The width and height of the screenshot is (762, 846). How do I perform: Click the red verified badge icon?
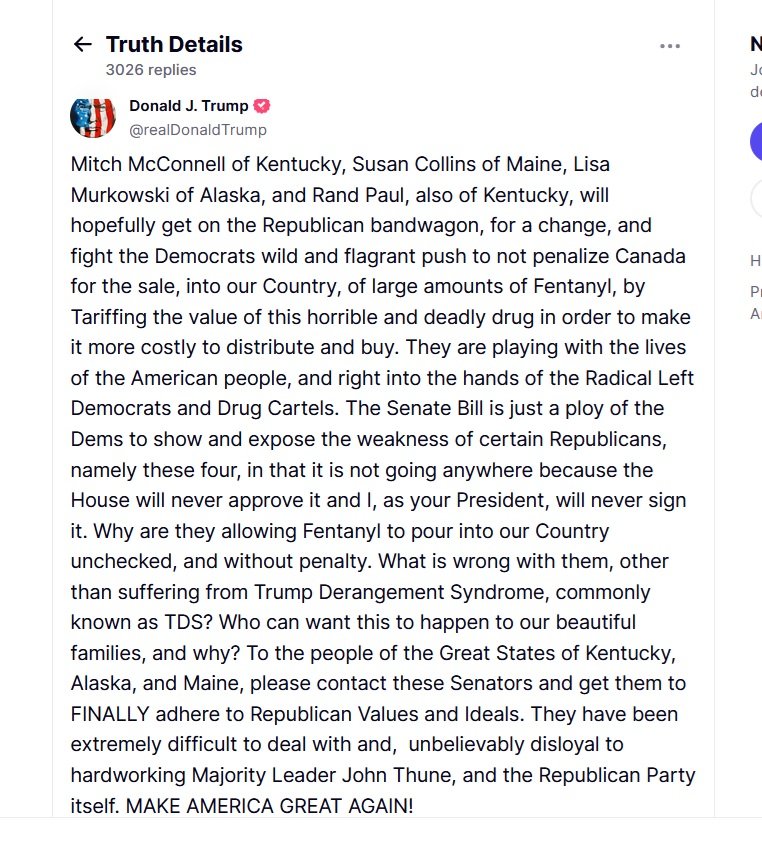[x=262, y=106]
